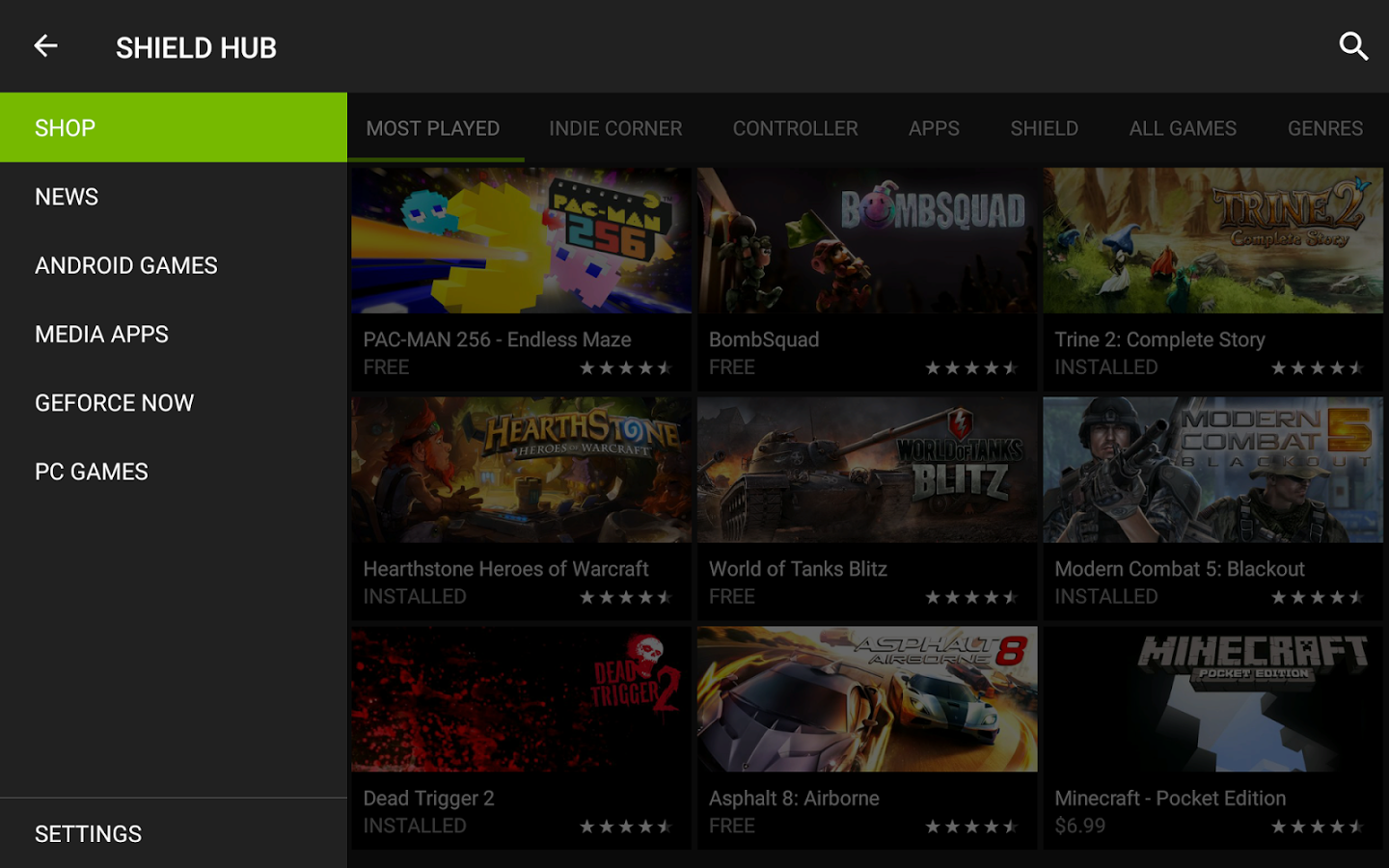
Task: Tap the back arrow icon
Action: click(45, 46)
